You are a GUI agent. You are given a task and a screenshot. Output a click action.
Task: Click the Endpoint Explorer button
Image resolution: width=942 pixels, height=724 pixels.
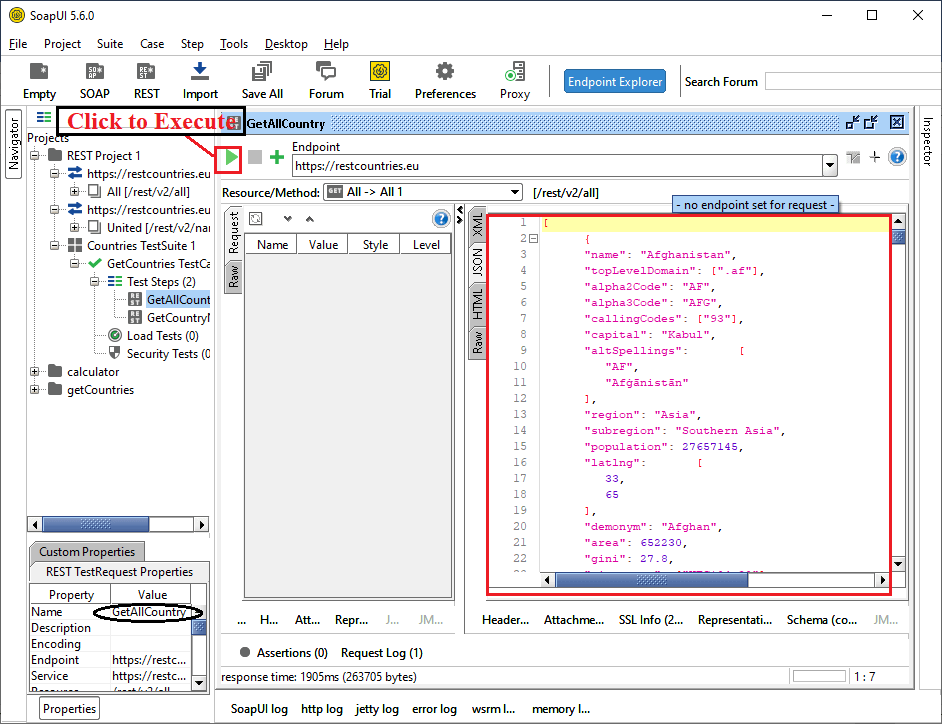[x=615, y=82]
